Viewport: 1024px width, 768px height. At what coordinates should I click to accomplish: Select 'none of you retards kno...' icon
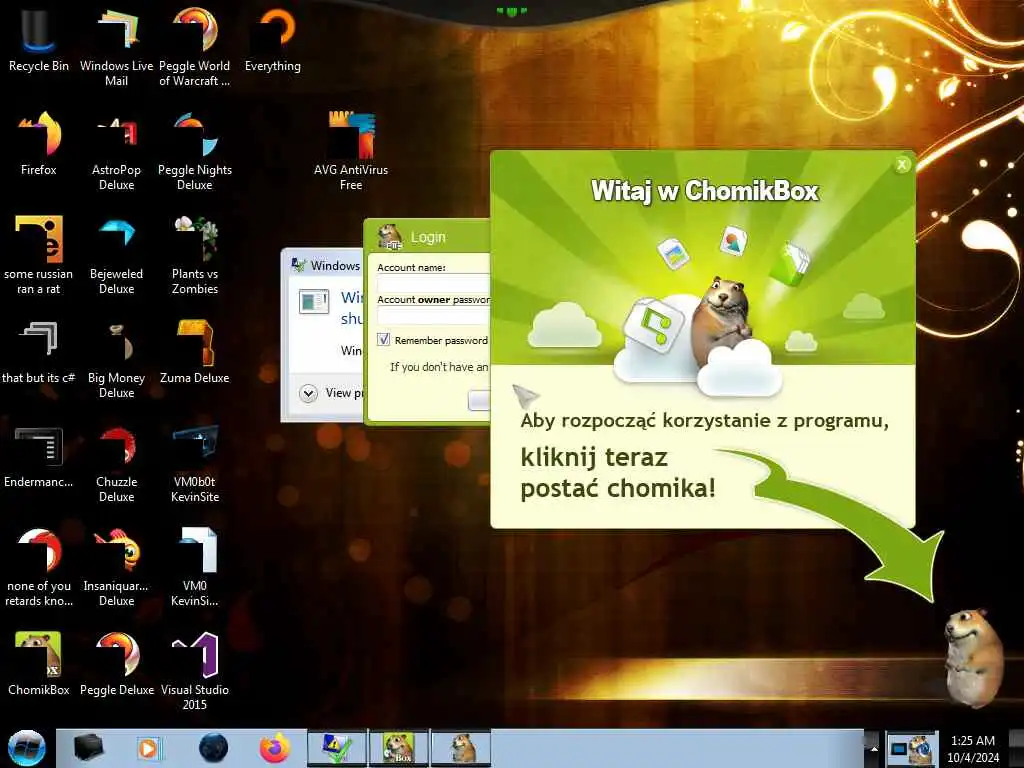39,566
